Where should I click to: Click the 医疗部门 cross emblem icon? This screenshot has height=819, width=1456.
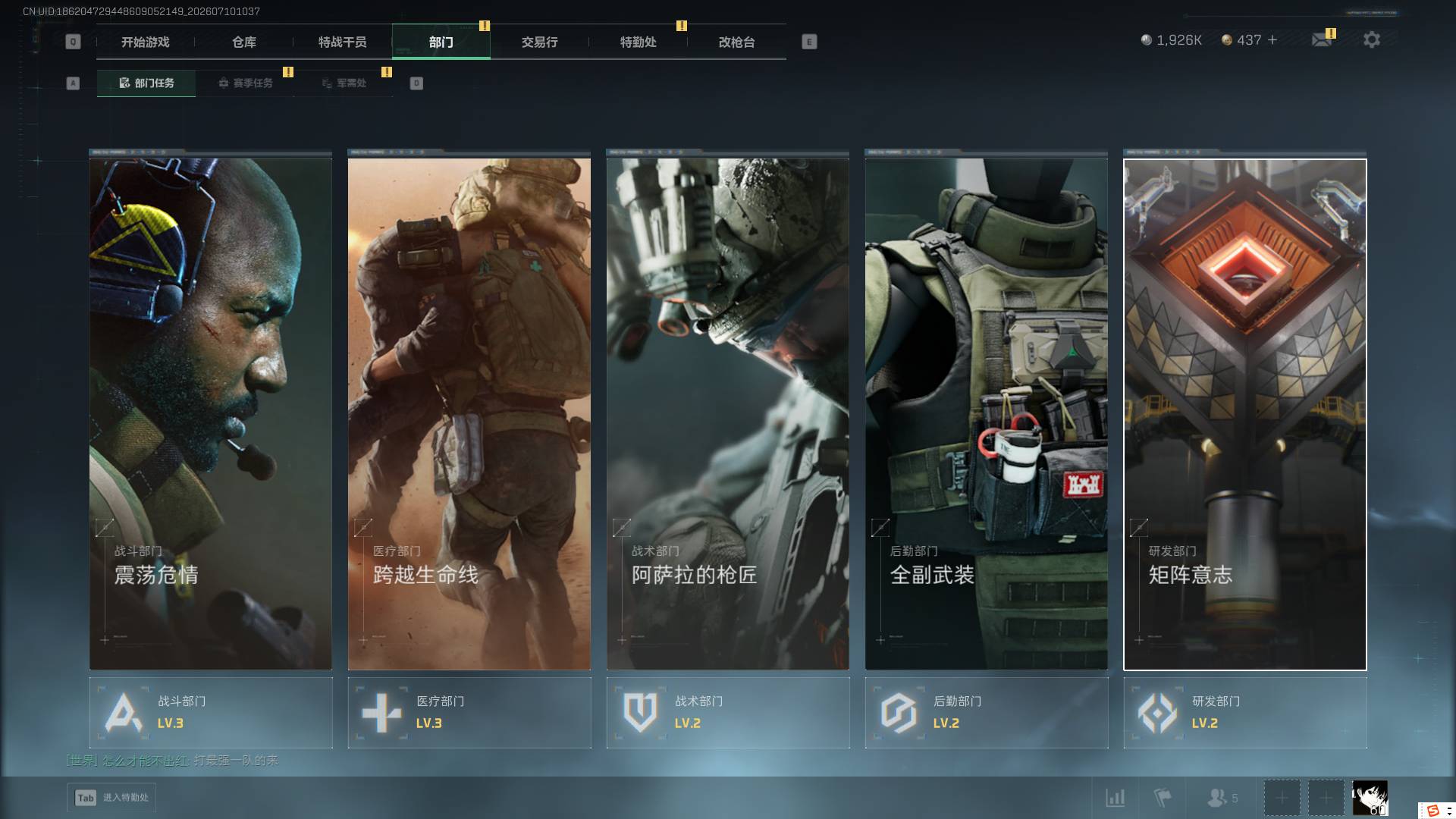point(381,712)
